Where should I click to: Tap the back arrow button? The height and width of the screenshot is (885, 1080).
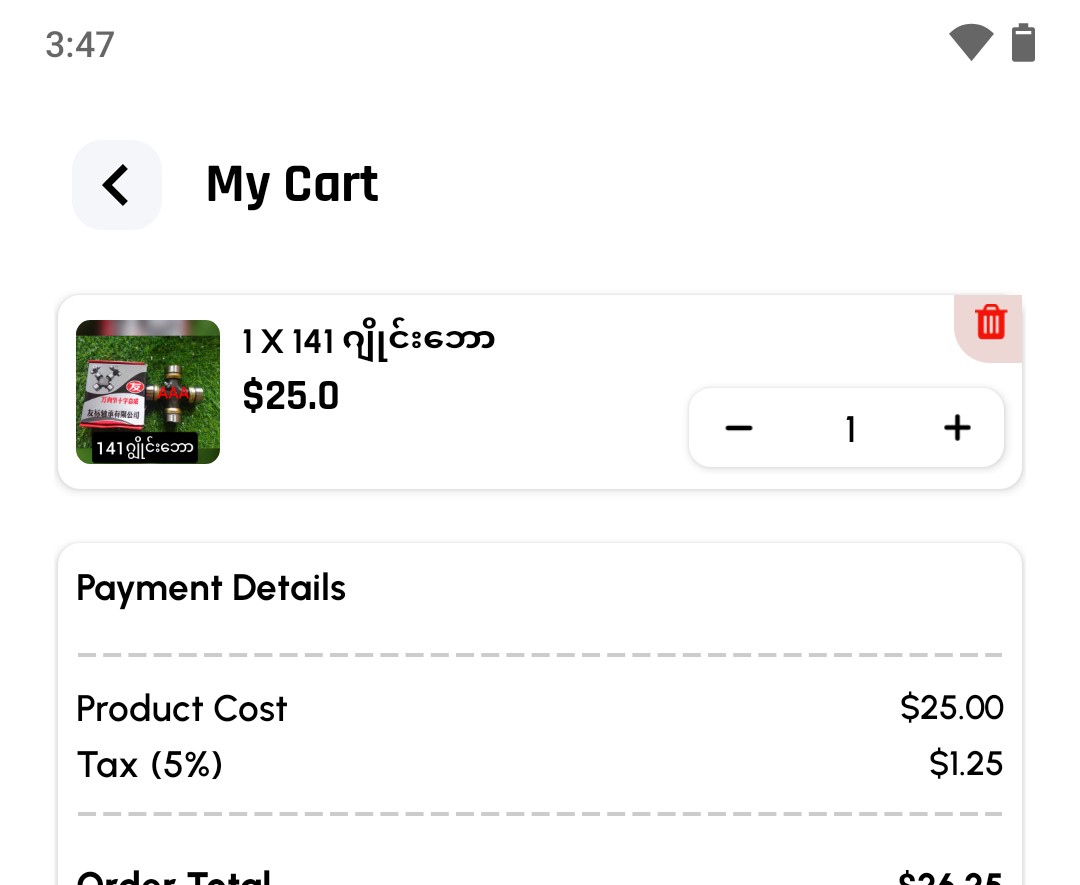[x=117, y=185]
